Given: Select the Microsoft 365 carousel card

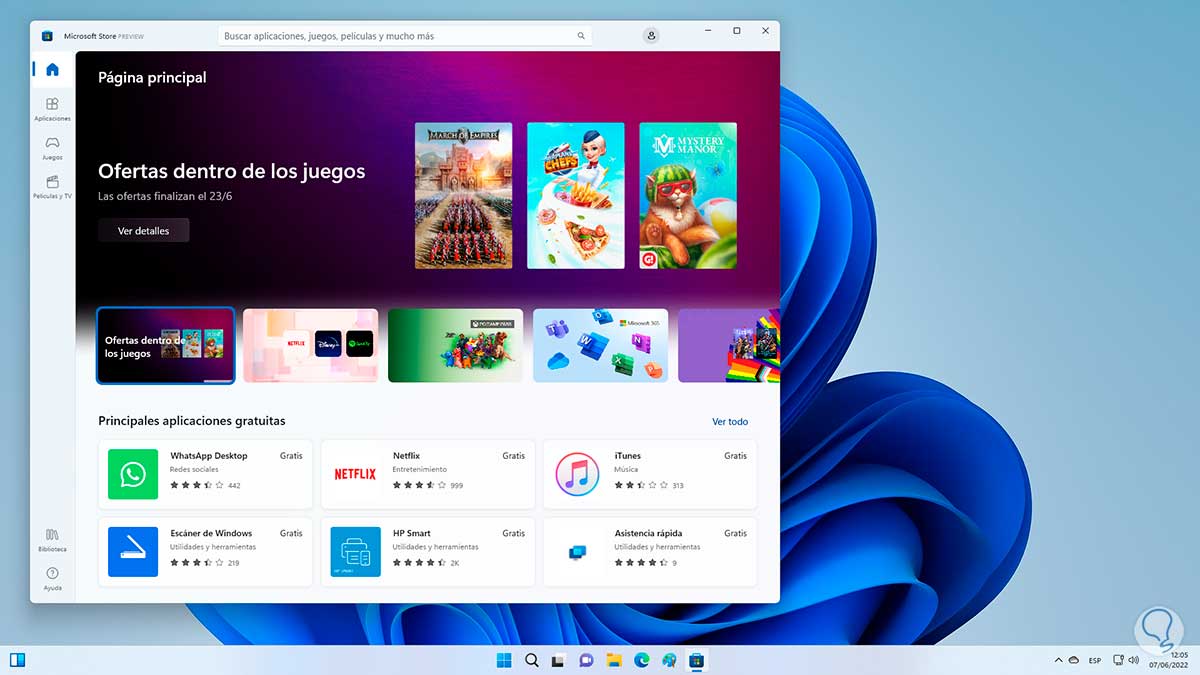Looking at the screenshot, I should [x=600, y=345].
